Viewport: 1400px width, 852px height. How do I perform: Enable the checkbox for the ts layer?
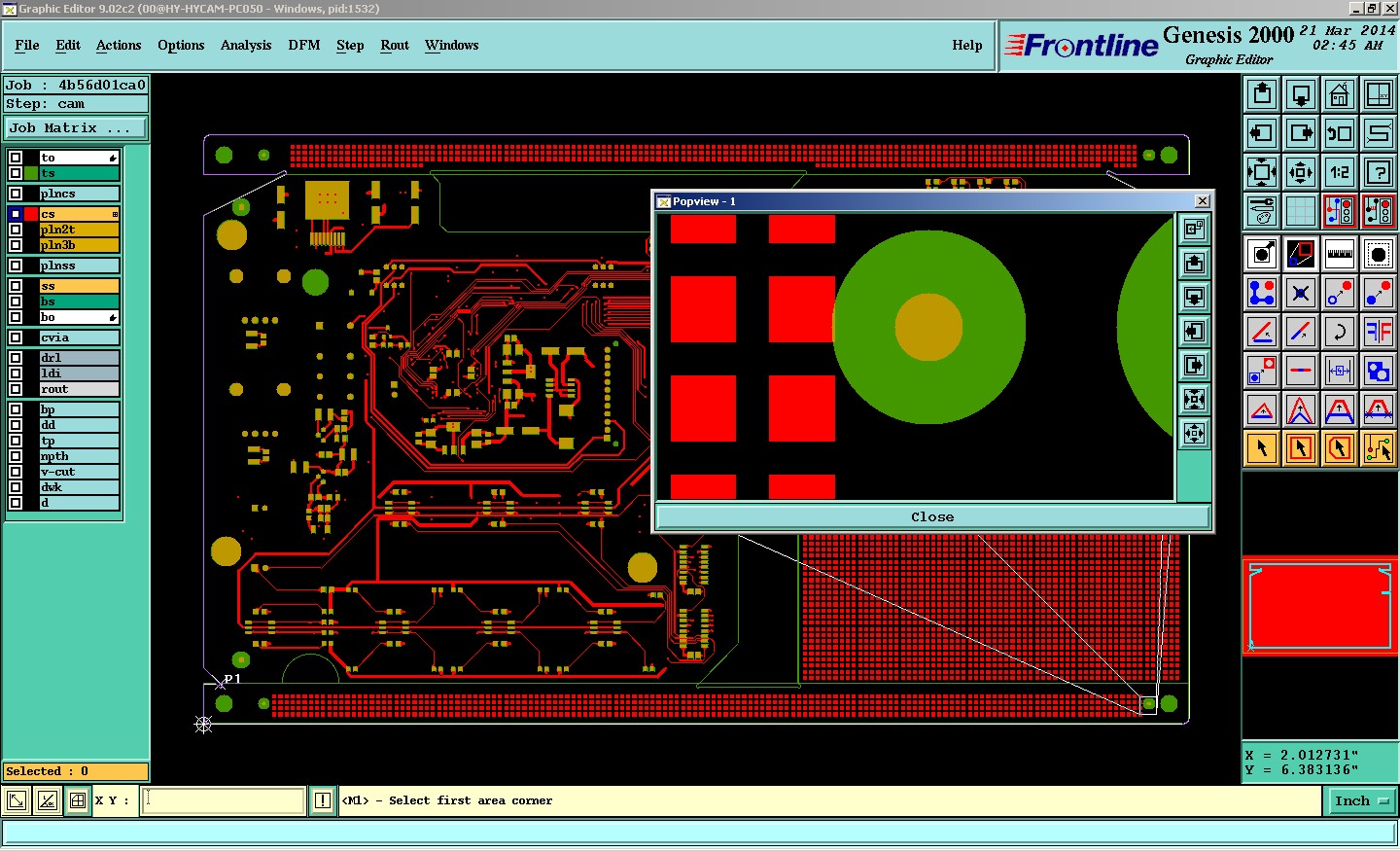tap(16, 173)
